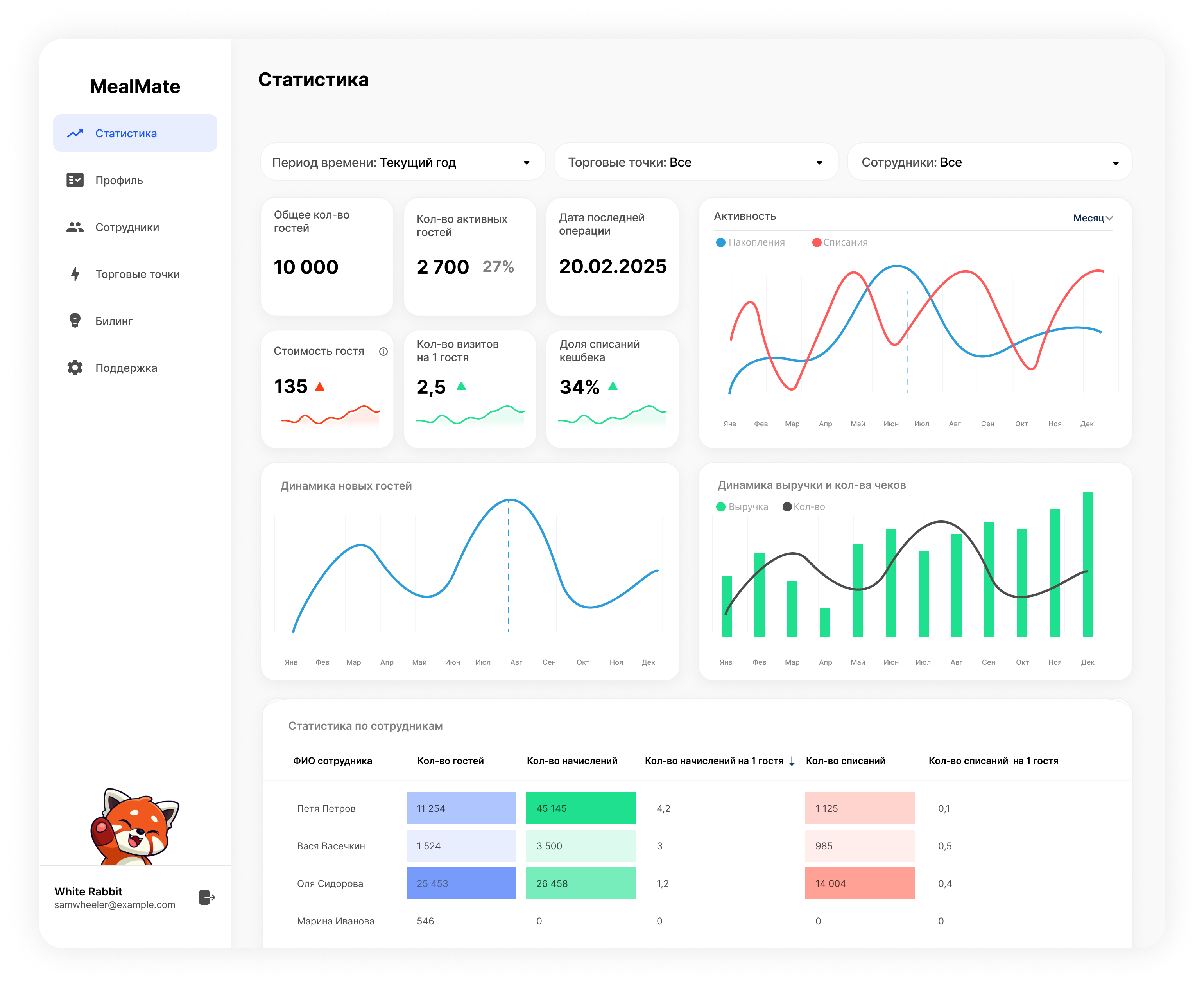1204x987 pixels.
Task: Click the logout icon beside White Rabbit
Action: [x=207, y=898]
